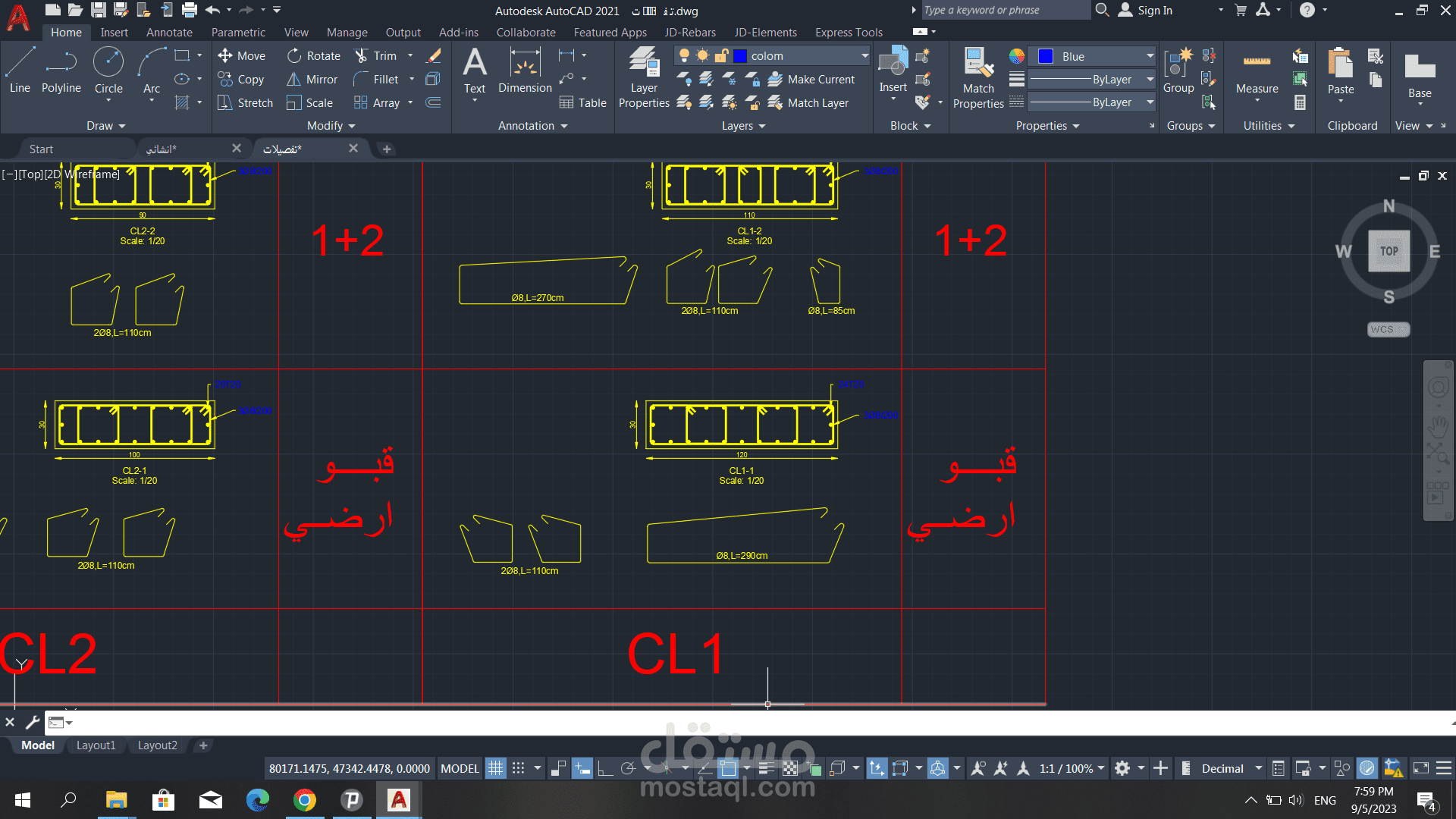Screen dimensions: 1456x819
Task: Click the Erase tool icon
Action: pos(434,55)
